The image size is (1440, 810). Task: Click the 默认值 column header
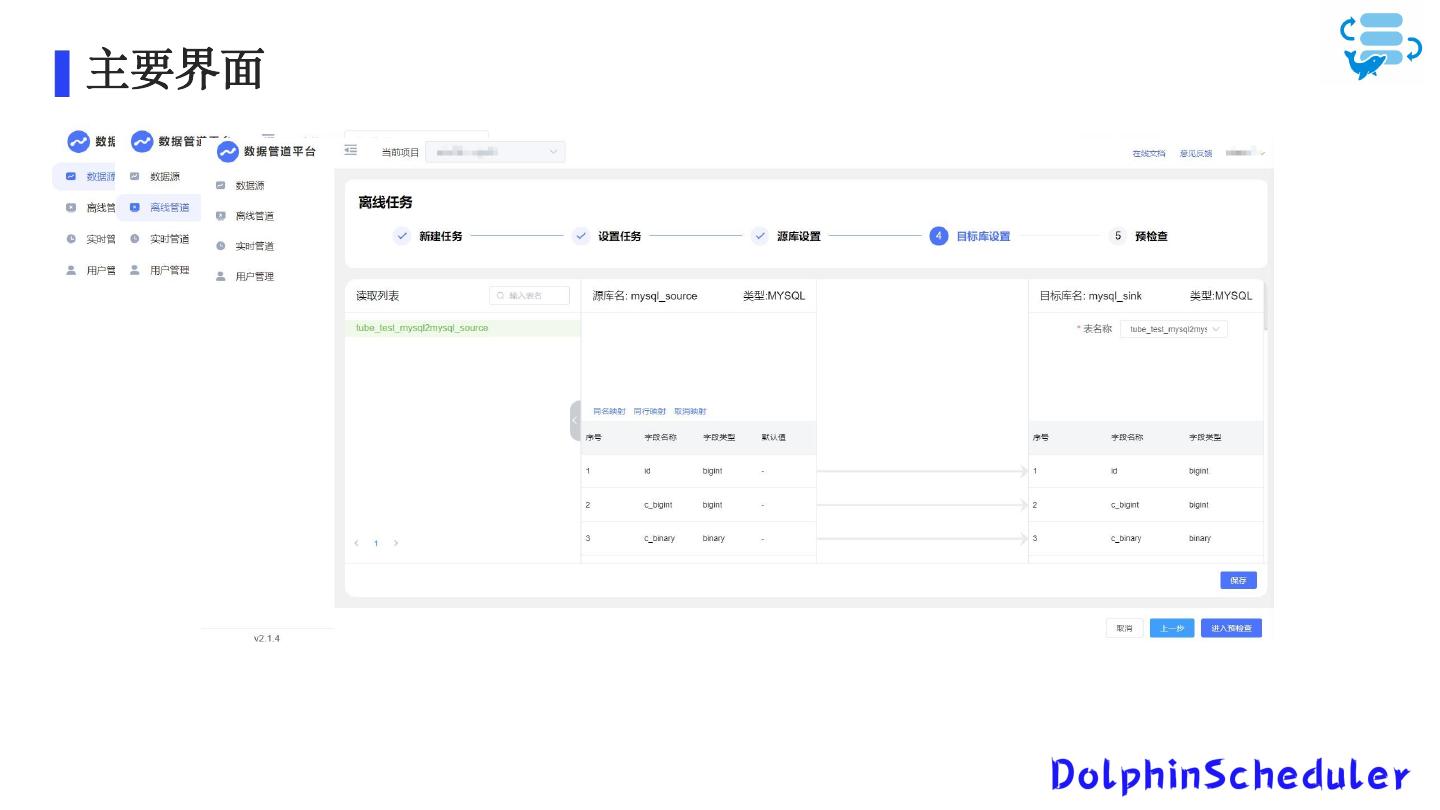click(773, 437)
